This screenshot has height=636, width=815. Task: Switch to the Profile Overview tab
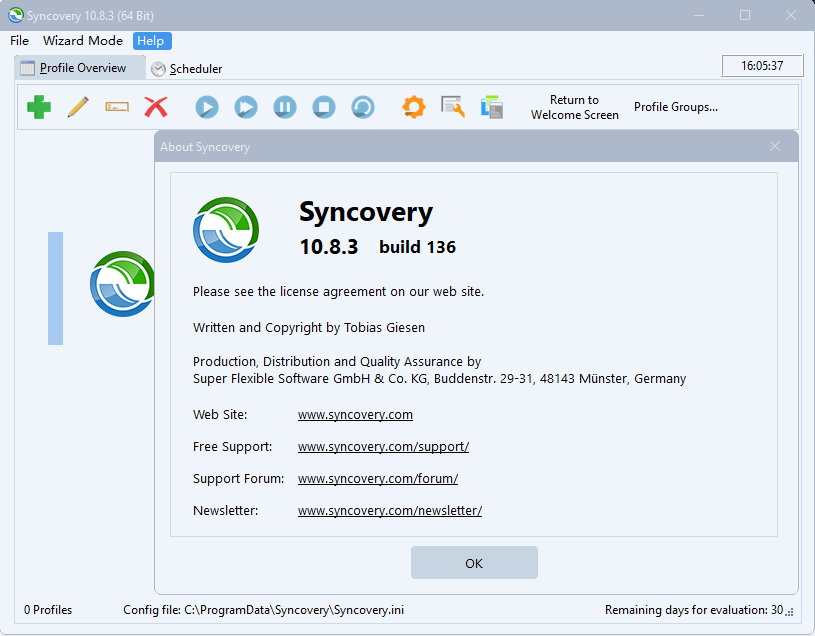coord(80,68)
